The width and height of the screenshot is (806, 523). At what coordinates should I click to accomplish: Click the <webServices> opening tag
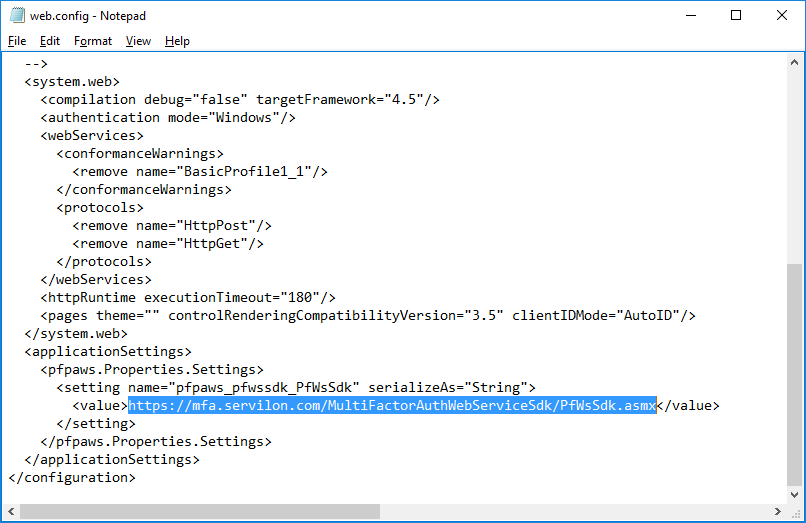(x=92, y=135)
